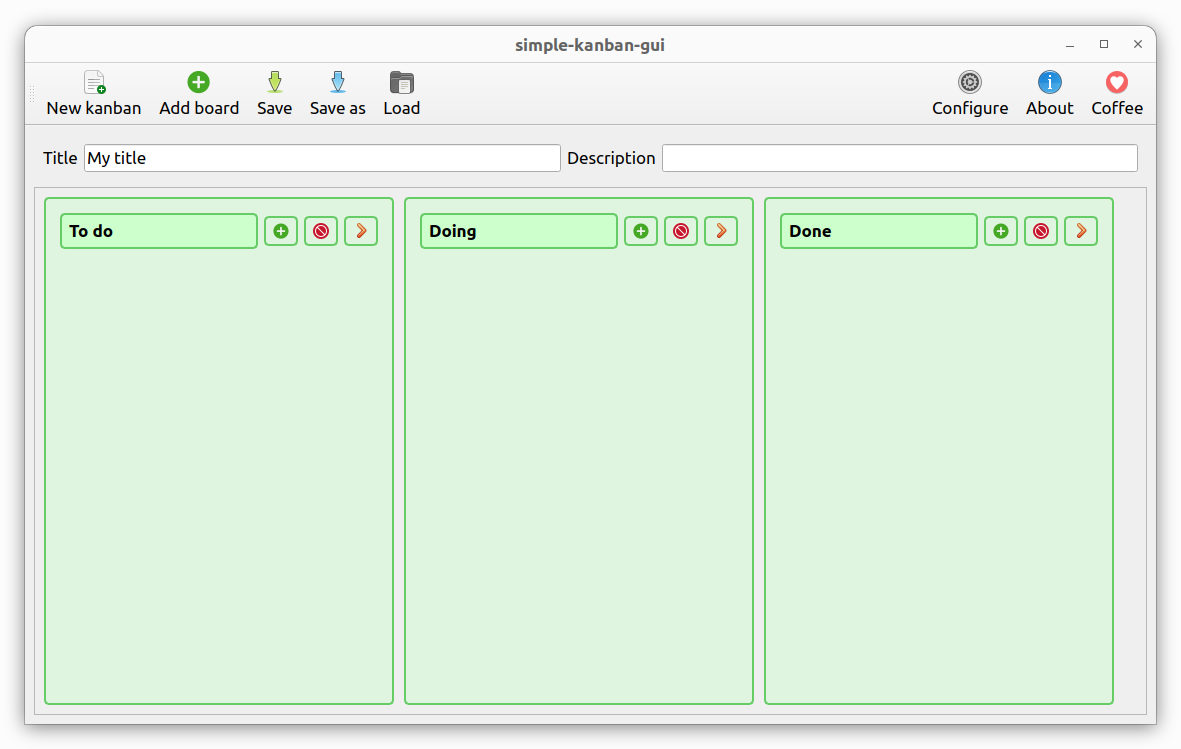Viewport: 1181px width, 749px height.
Task: Add a card to the Doing board
Action: (641, 231)
